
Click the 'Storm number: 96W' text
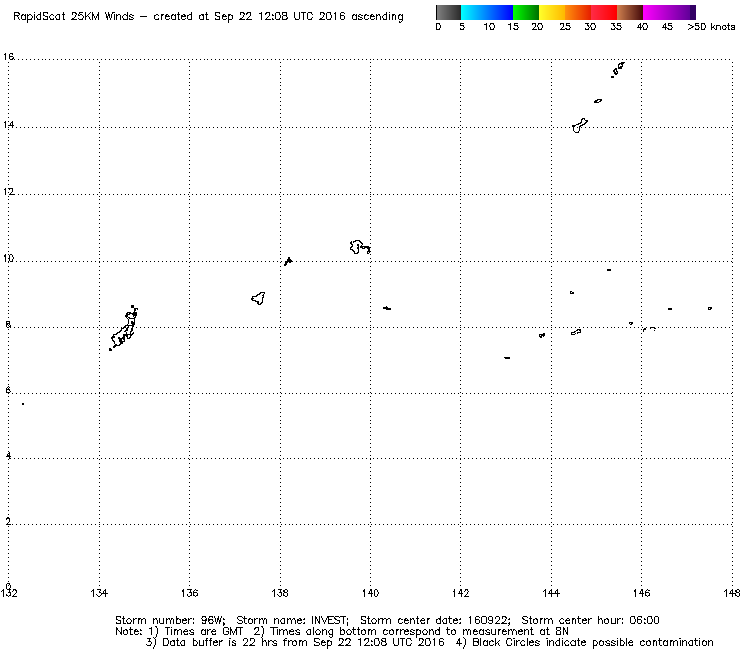(170, 620)
